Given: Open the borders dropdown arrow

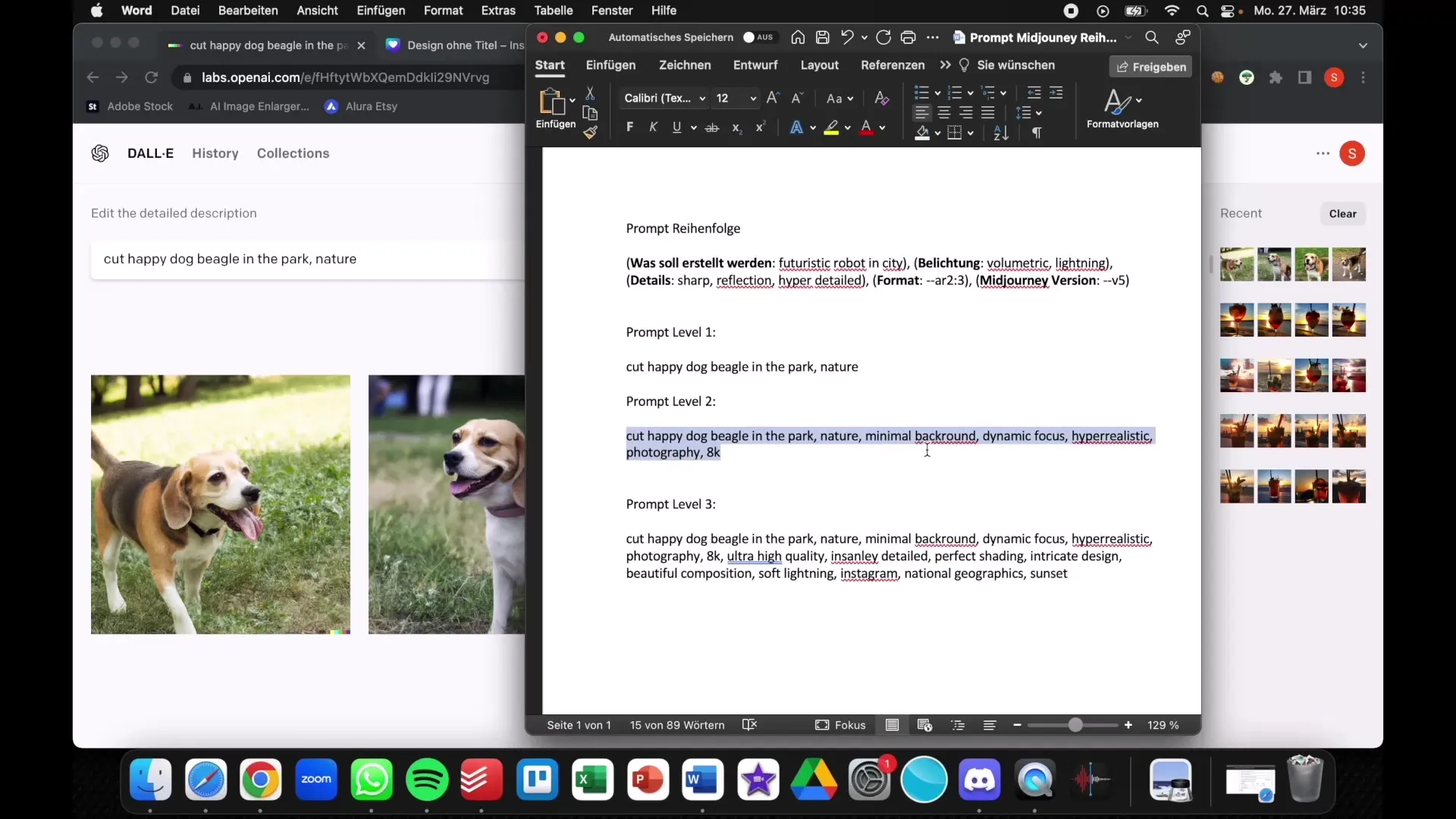Looking at the screenshot, I should 971,133.
